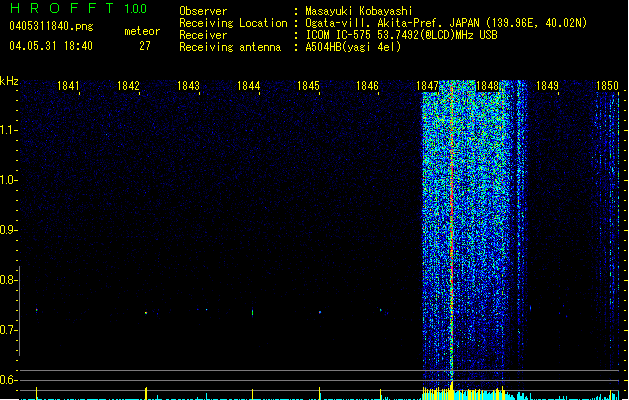Click the HROFFT program title

click(x=62, y=8)
